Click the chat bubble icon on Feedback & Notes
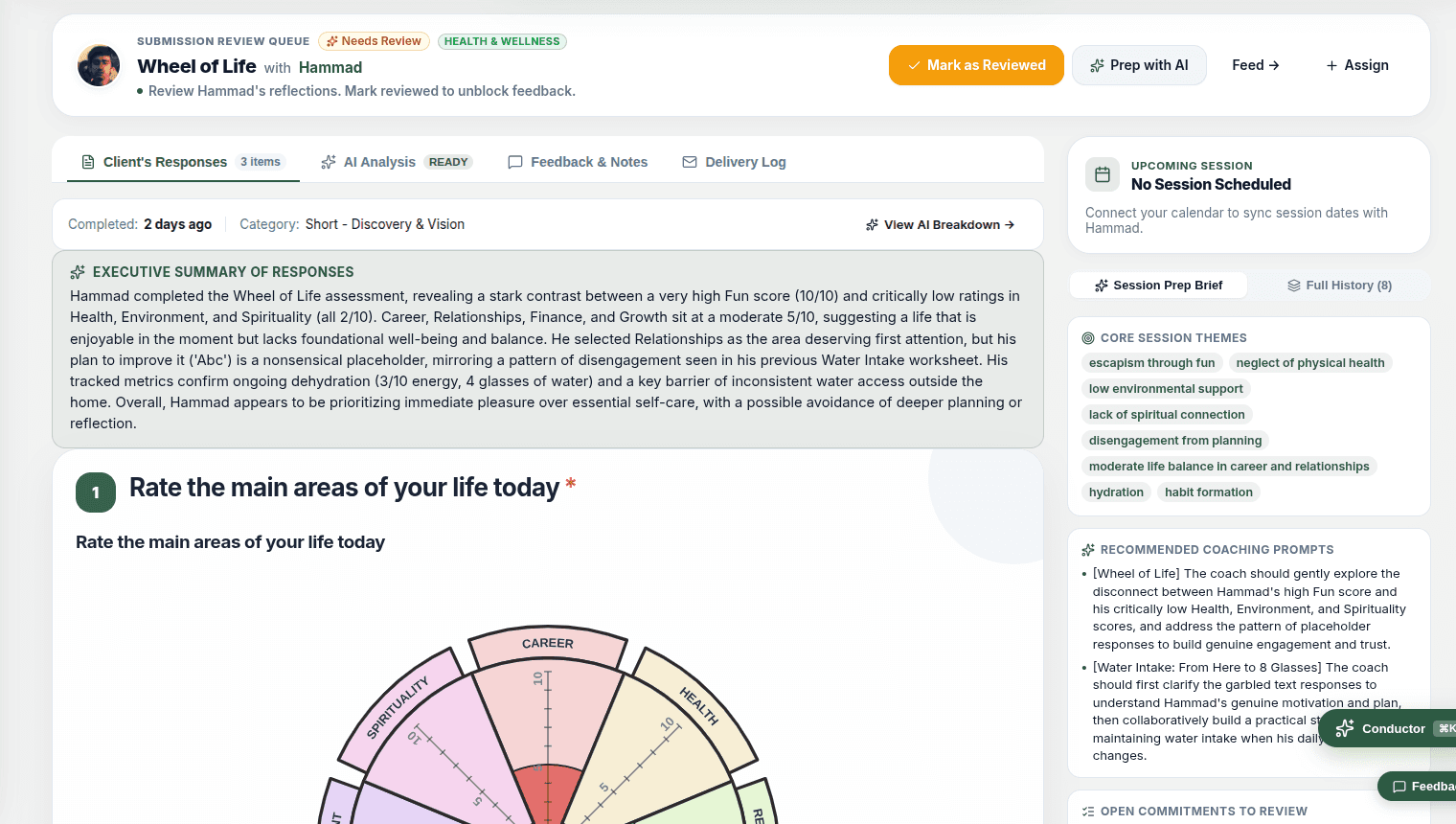Image resolution: width=1456 pixels, height=824 pixels. pyautogui.click(x=515, y=162)
